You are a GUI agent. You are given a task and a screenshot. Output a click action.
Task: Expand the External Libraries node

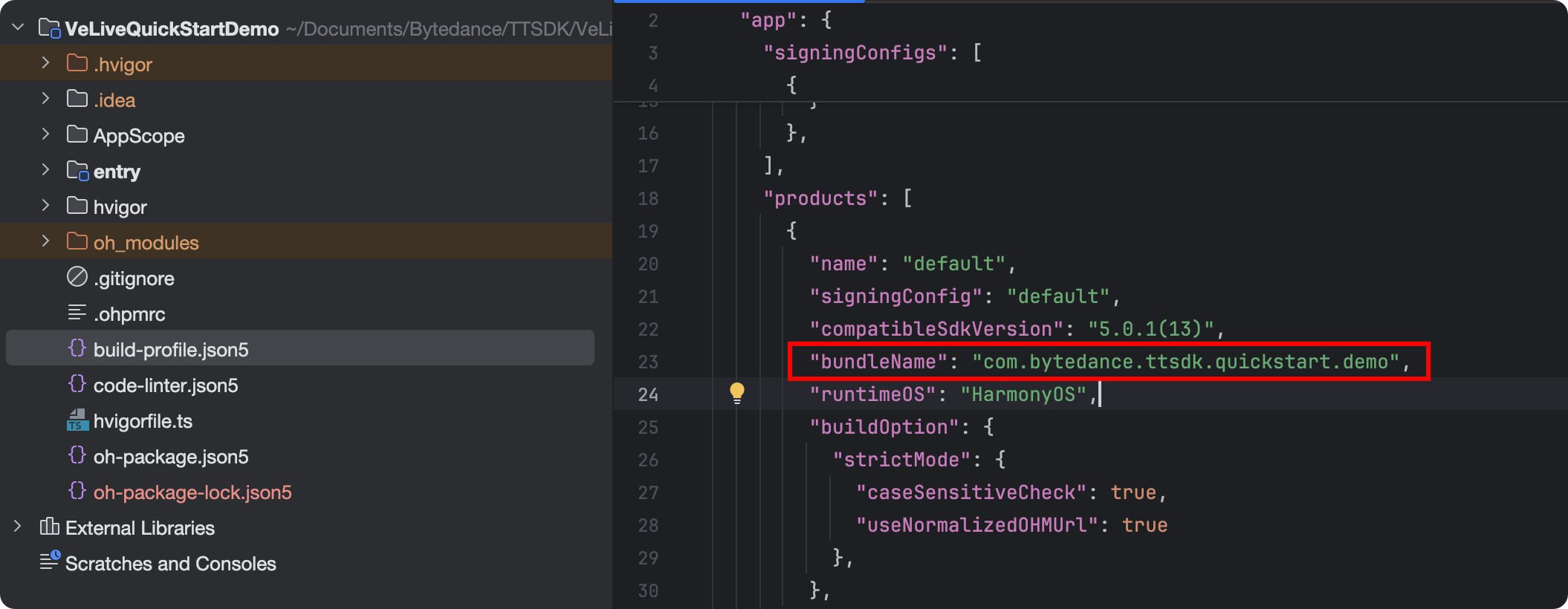click(18, 527)
